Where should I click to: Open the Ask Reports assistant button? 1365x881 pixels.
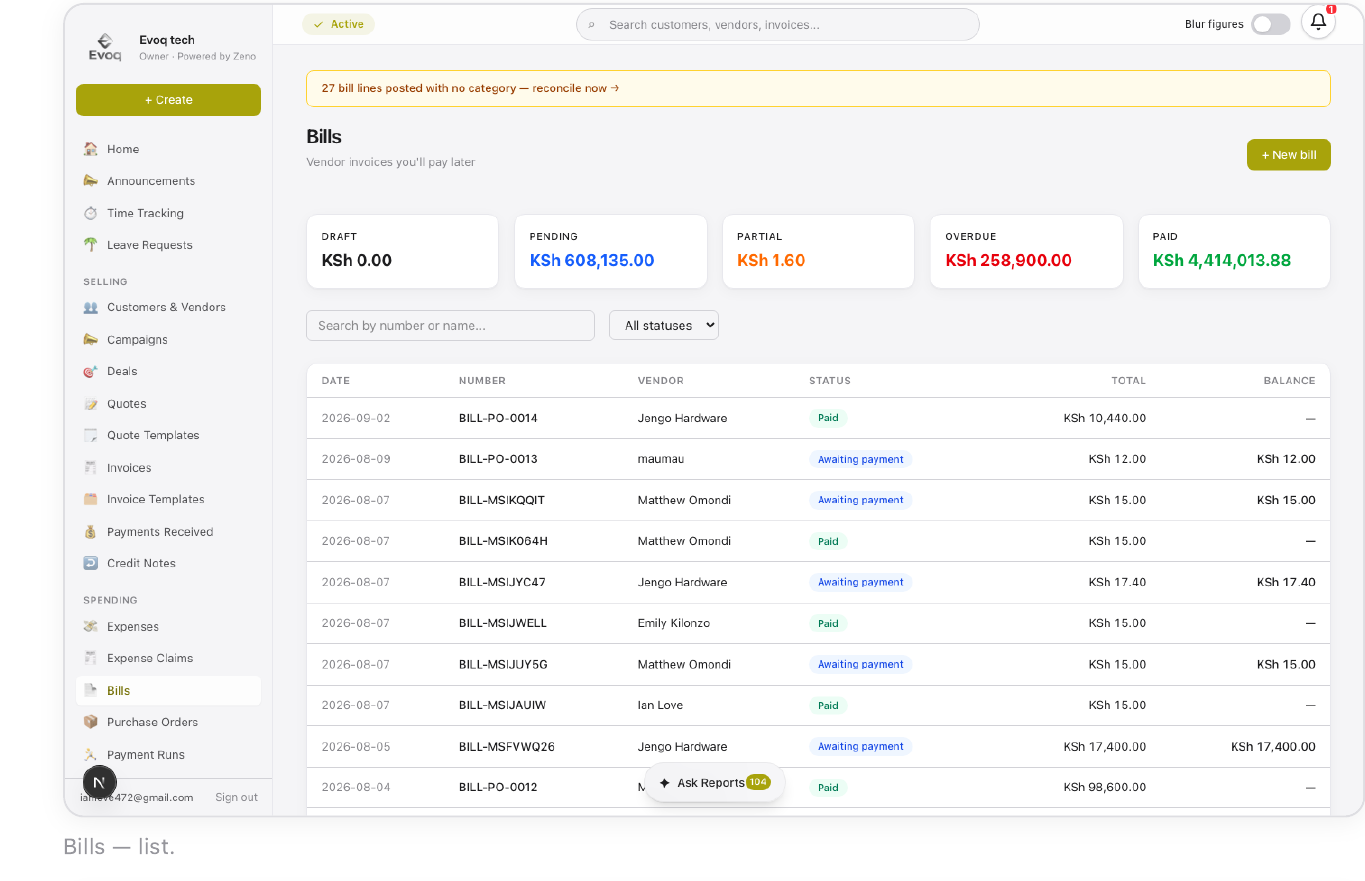click(x=714, y=783)
